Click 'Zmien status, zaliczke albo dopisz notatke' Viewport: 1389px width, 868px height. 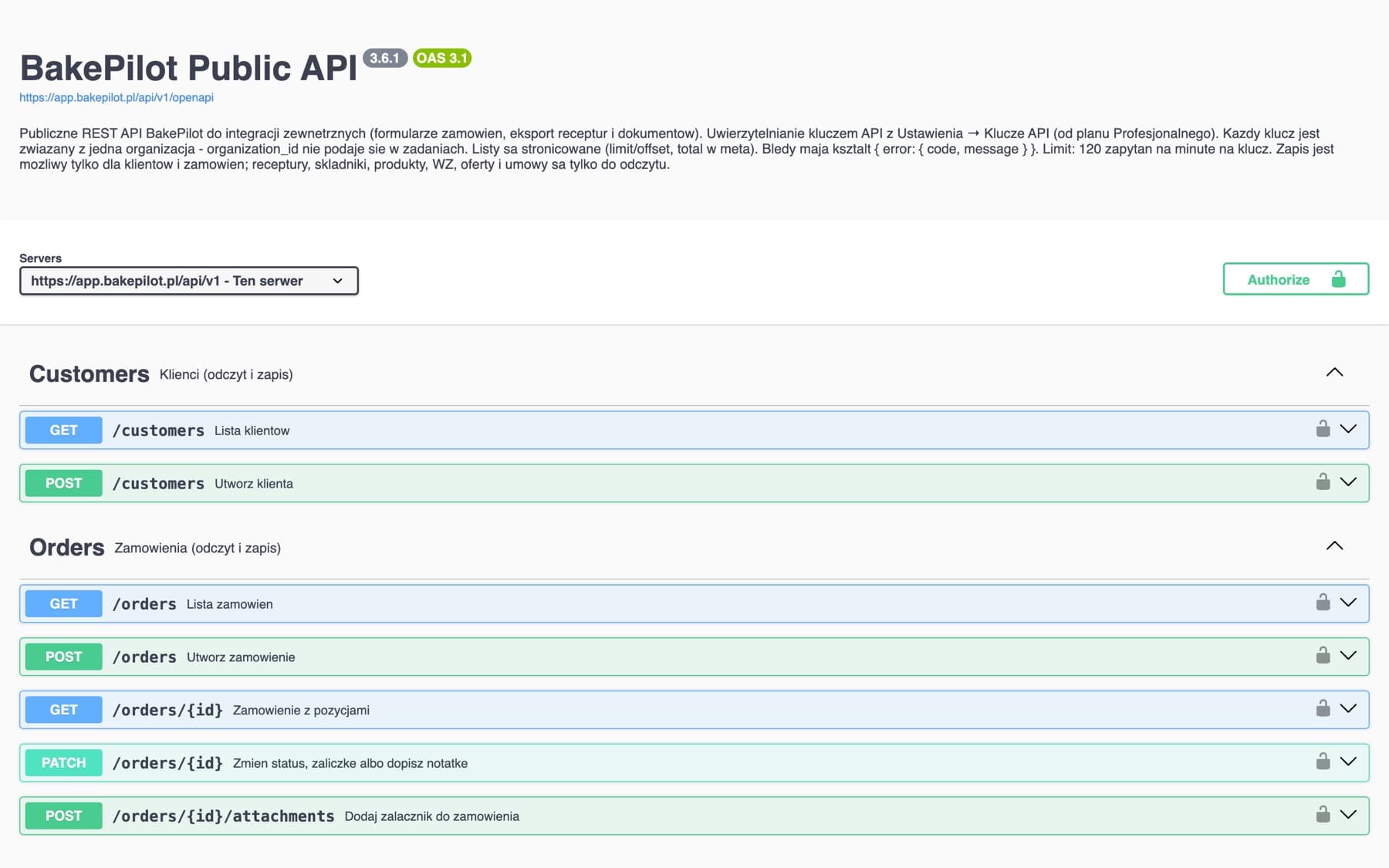350,763
